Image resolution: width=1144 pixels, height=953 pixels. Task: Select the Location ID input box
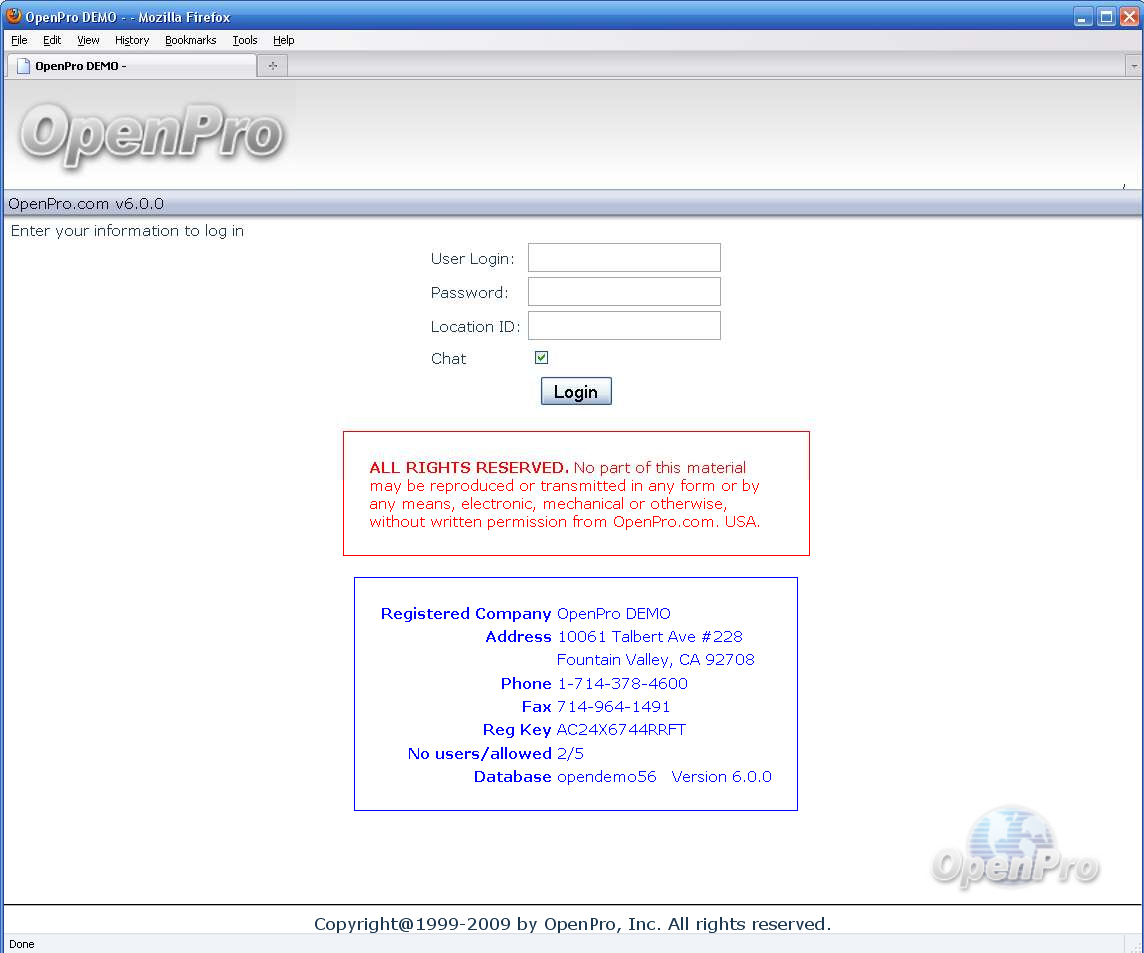(624, 326)
